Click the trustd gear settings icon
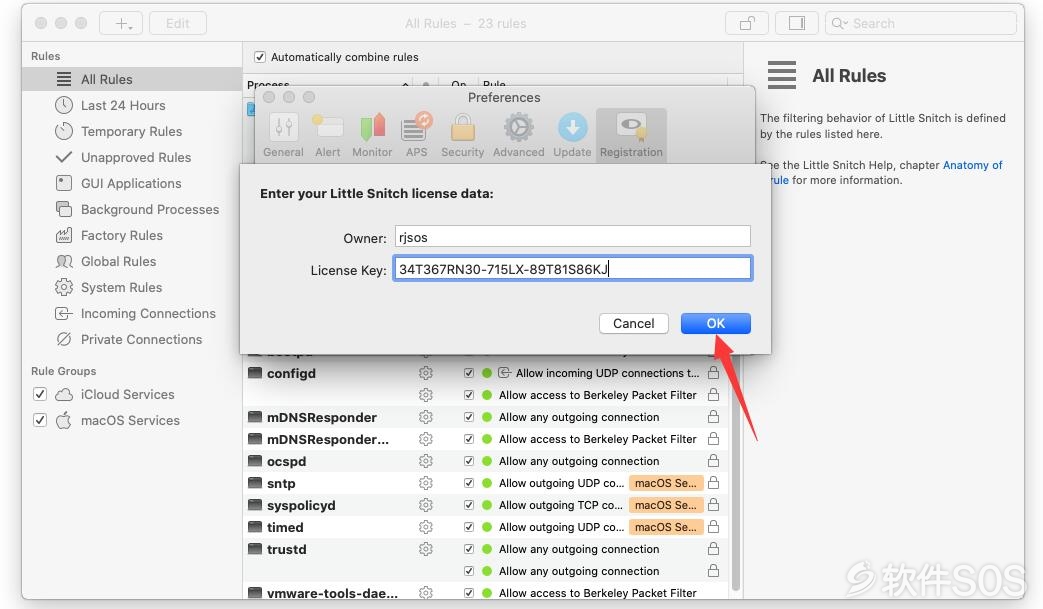The width and height of the screenshot is (1043, 609). 426,548
